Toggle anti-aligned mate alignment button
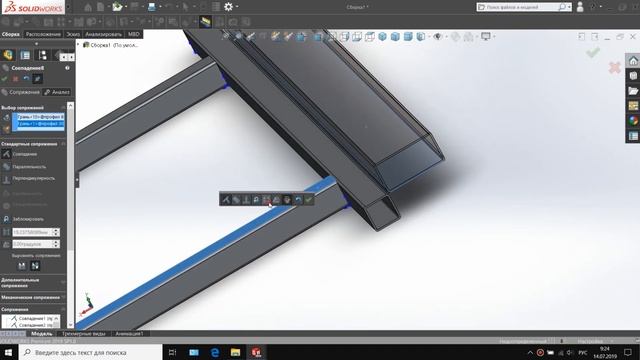Screen dimensions: 640x360 click(x=35, y=266)
